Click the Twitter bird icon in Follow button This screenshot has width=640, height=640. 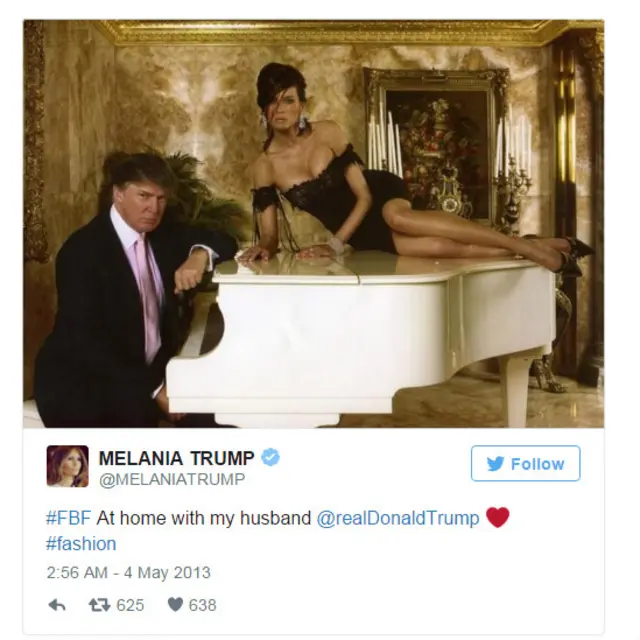pos(495,464)
